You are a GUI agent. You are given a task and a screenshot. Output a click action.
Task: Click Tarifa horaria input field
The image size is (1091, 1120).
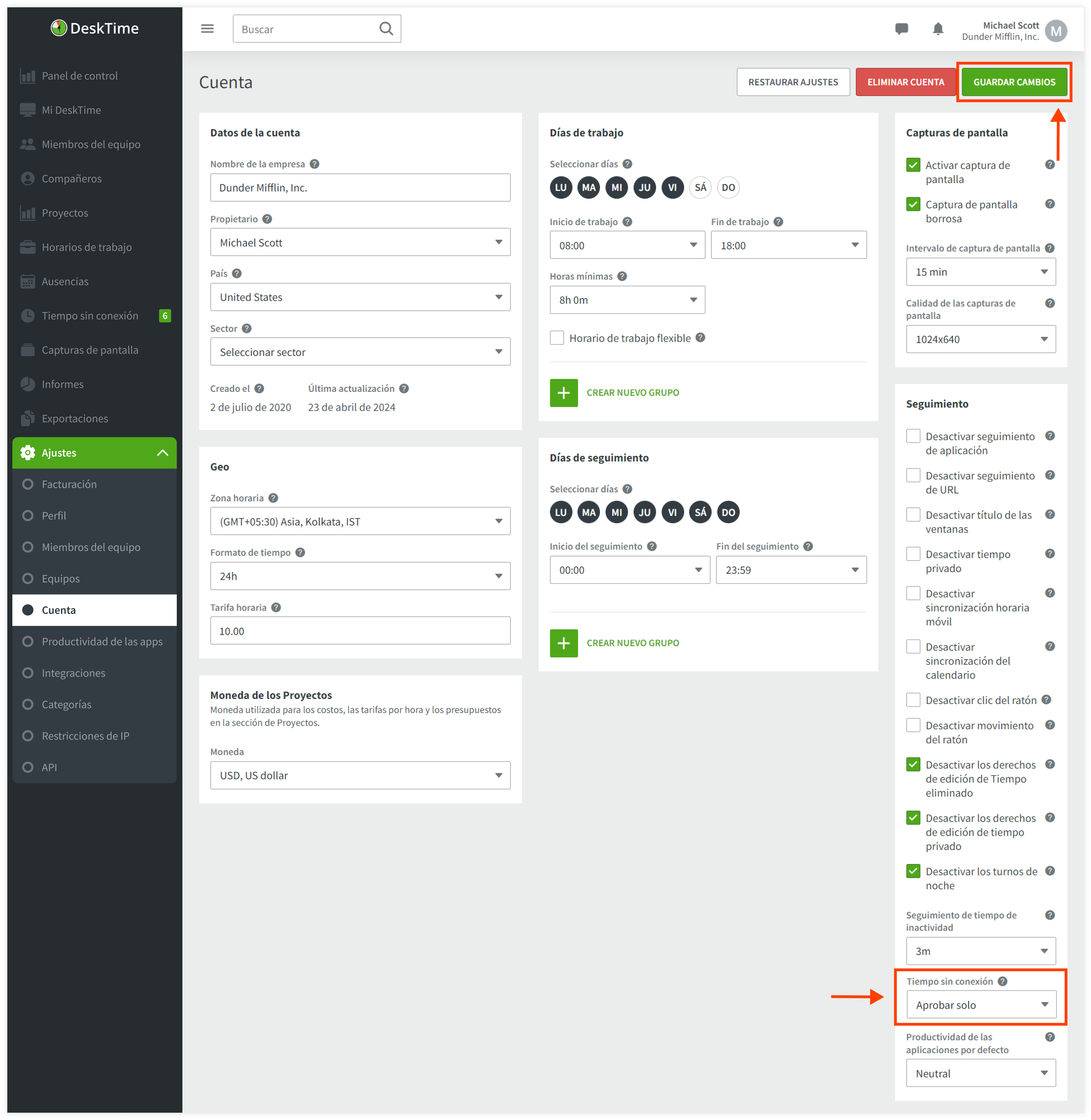(x=360, y=630)
